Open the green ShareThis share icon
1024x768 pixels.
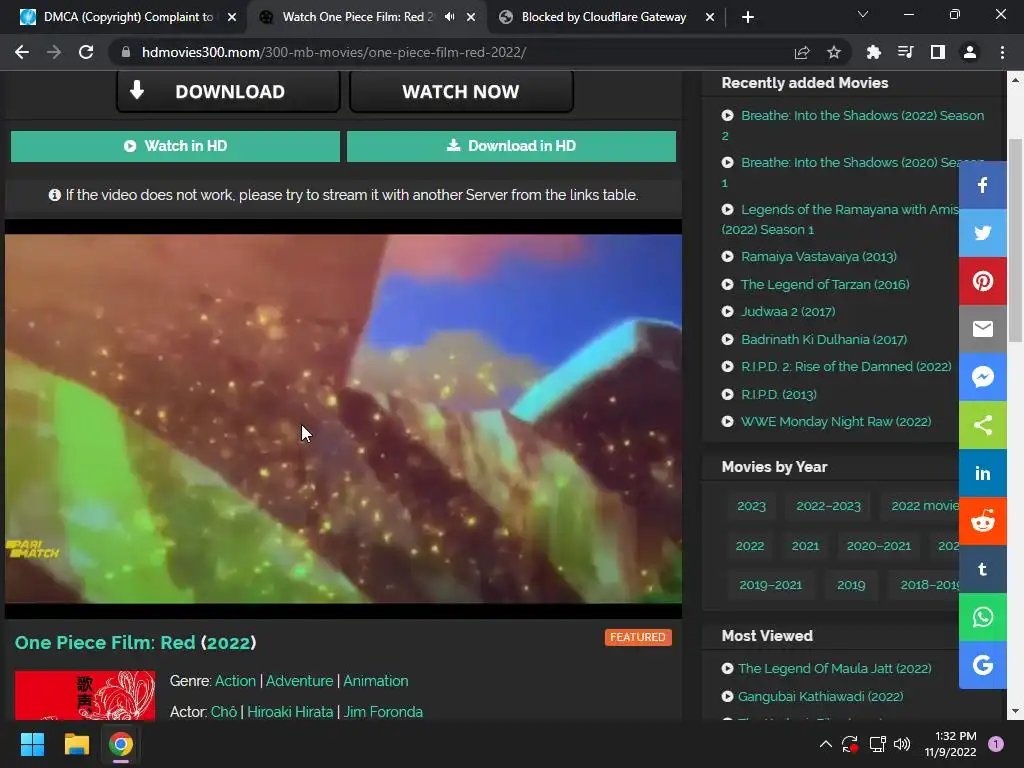pos(982,425)
